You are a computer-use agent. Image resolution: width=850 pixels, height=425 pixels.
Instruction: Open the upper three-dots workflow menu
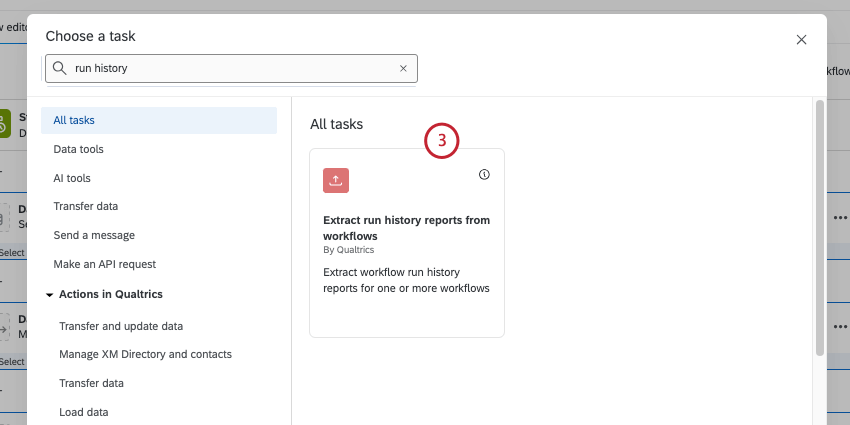pos(839,217)
